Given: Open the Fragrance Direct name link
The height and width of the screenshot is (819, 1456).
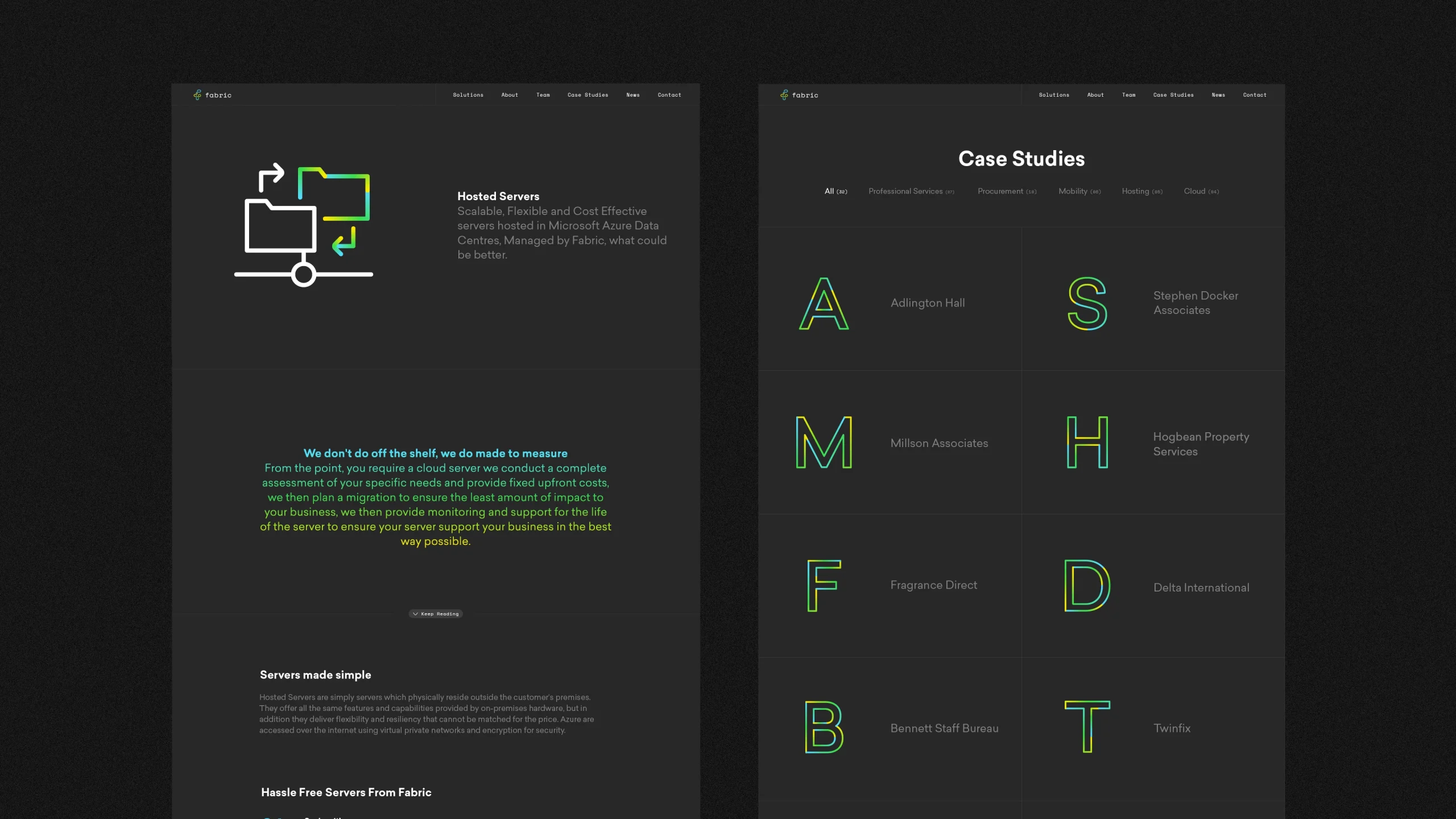Looking at the screenshot, I should pos(933,585).
